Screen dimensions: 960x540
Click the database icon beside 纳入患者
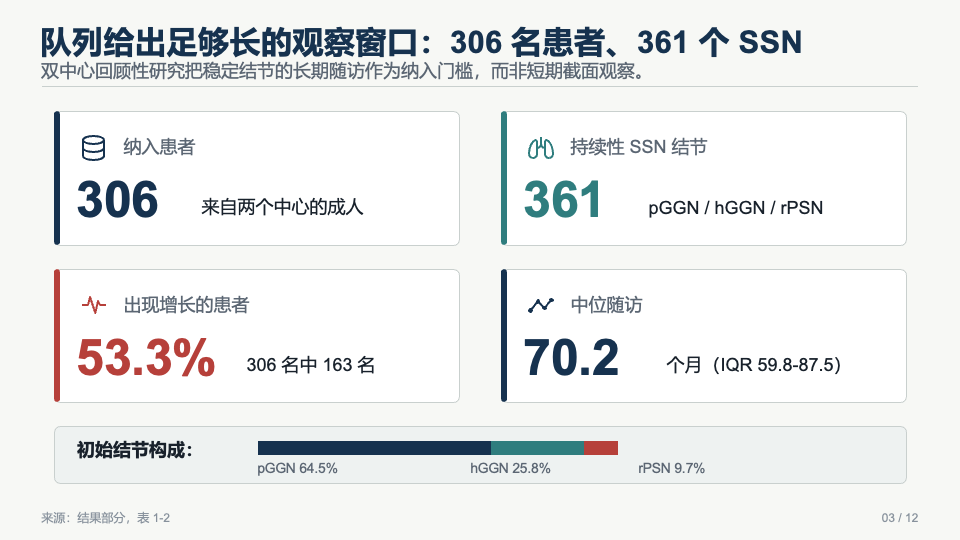[x=94, y=148]
